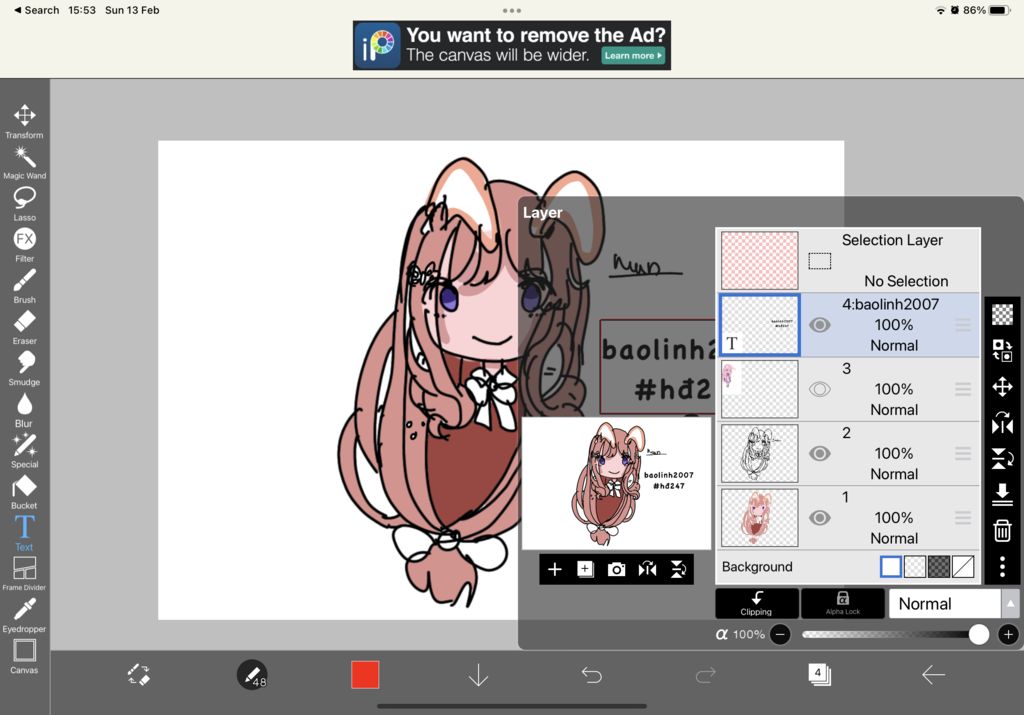
Task: Click the Background row label
Action: coord(757,567)
